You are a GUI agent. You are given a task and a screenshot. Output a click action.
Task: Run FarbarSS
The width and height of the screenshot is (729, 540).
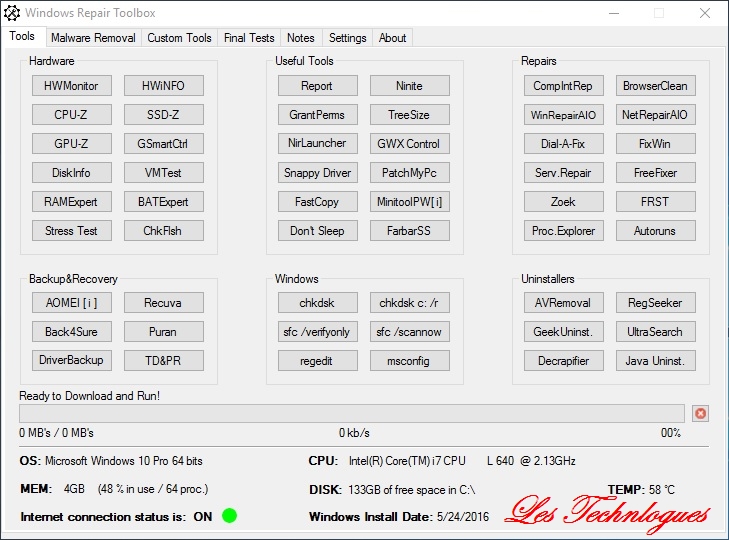pos(410,231)
